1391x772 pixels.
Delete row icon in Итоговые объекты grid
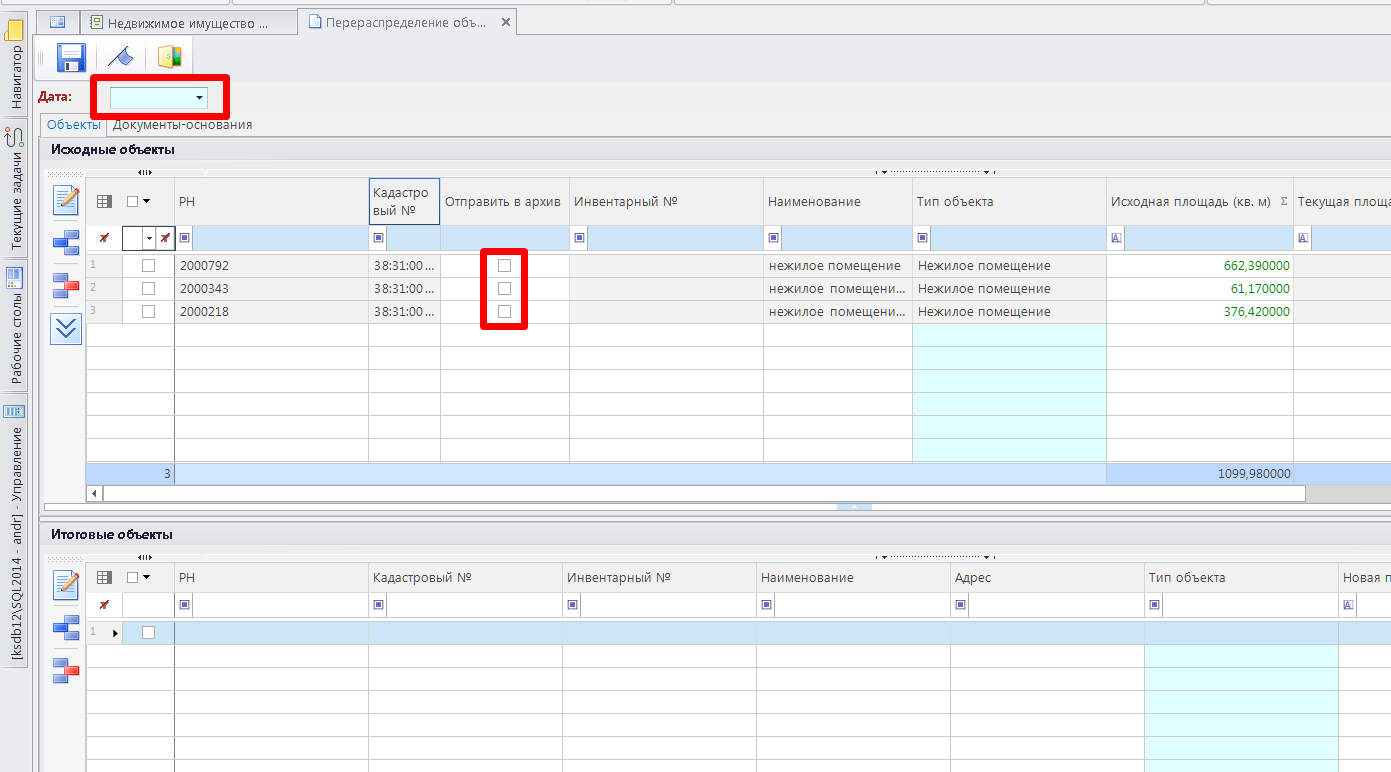(66, 670)
